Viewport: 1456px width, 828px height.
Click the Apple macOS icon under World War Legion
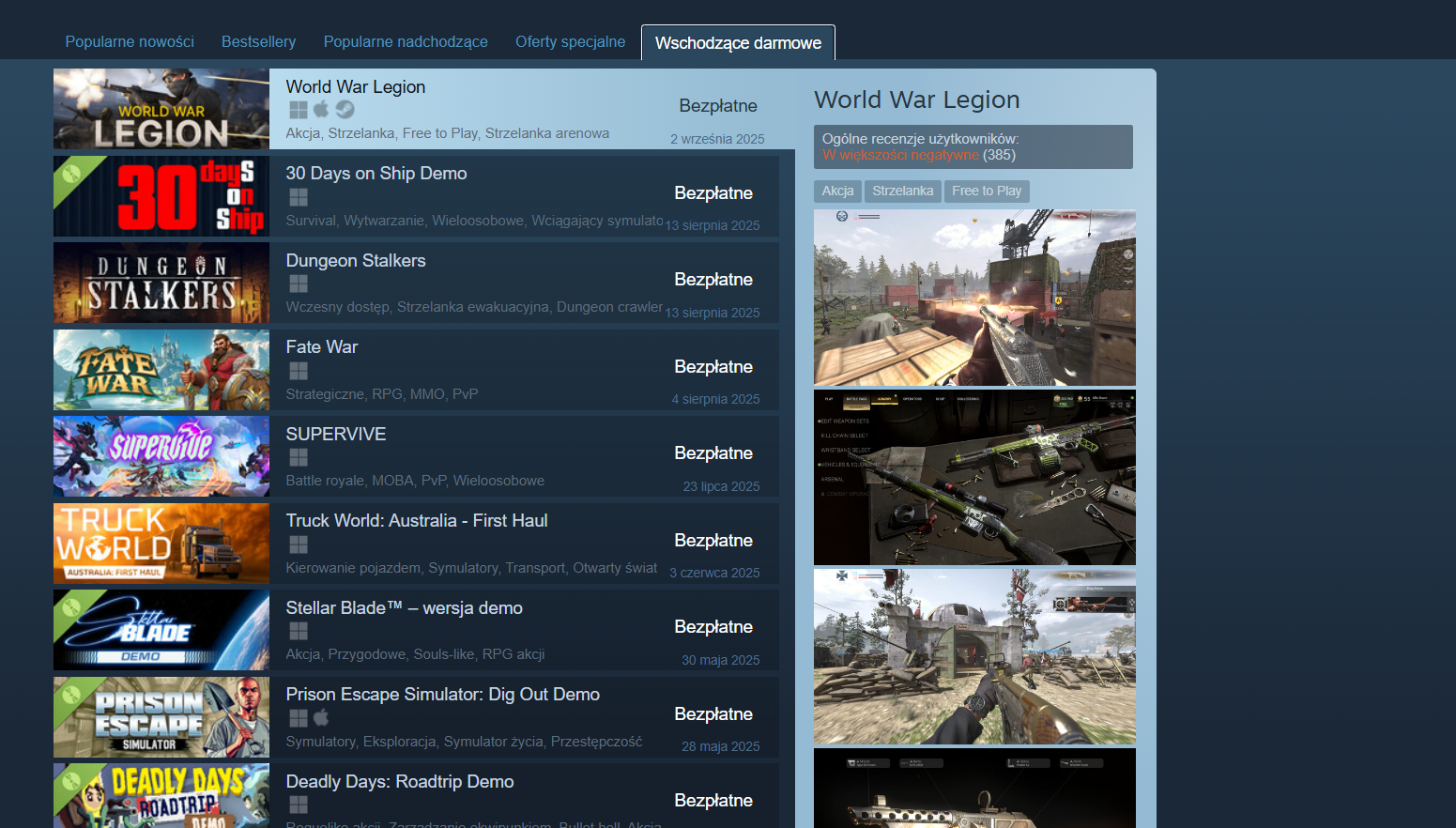point(321,110)
